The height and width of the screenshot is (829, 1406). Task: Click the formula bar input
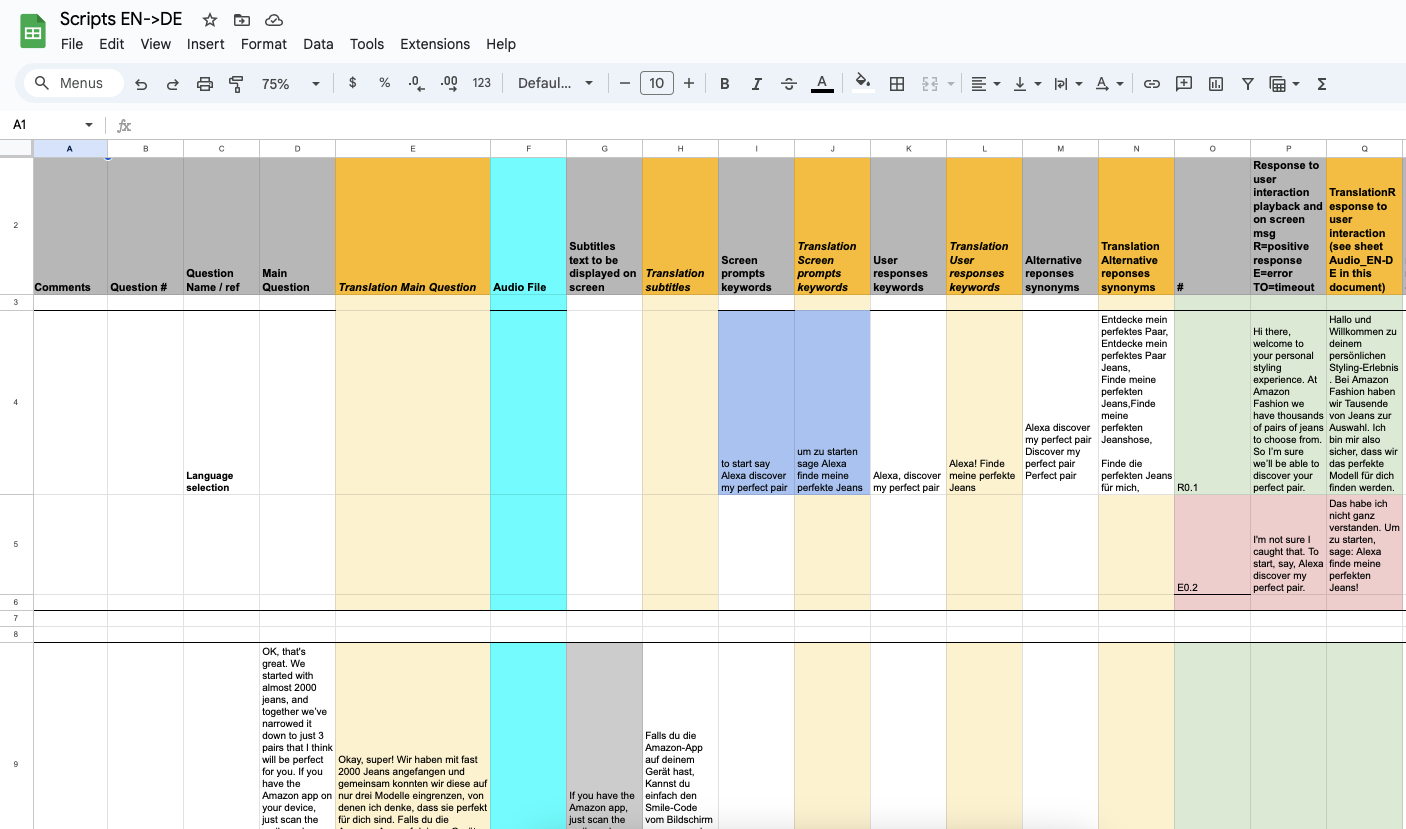click(x=770, y=125)
